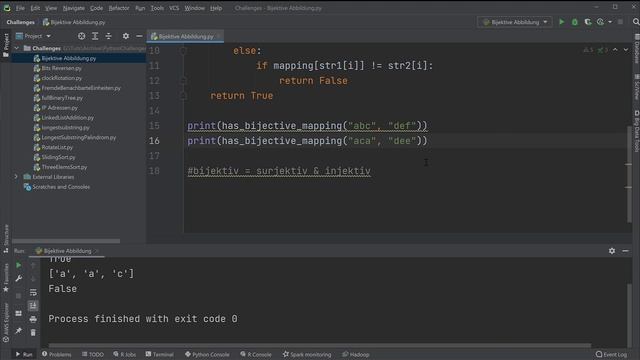Image resolution: width=640 pixels, height=360 pixels.
Task: Go to previous highlighted error arrow
Action: click(x=615, y=50)
